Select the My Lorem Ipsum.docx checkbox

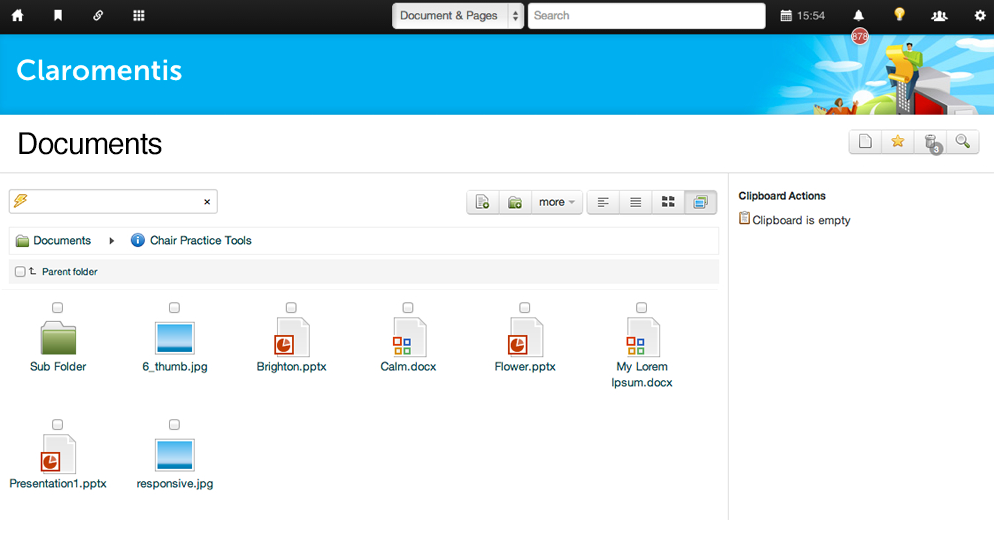tap(642, 308)
